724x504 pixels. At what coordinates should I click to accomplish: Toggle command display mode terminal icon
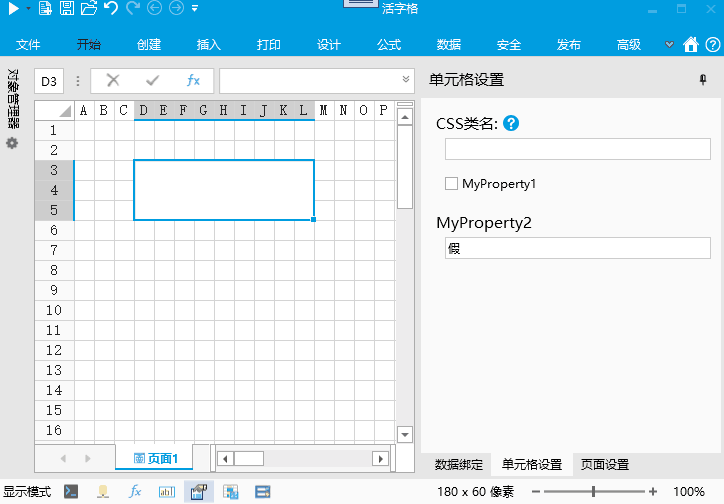tap(71, 492)
